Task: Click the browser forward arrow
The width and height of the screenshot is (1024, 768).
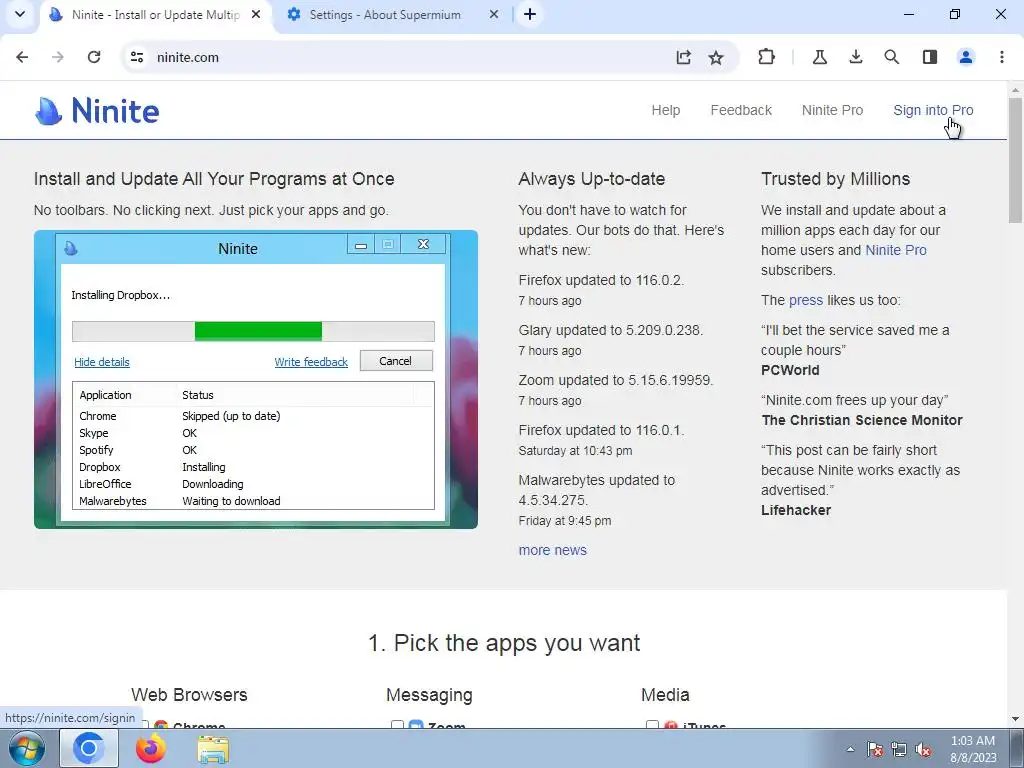Action: (58, 57)
